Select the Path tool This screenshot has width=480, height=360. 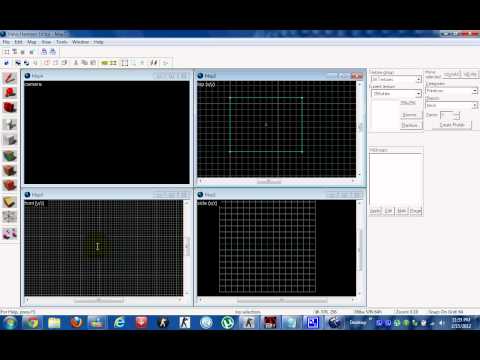(x=10, y=233)
